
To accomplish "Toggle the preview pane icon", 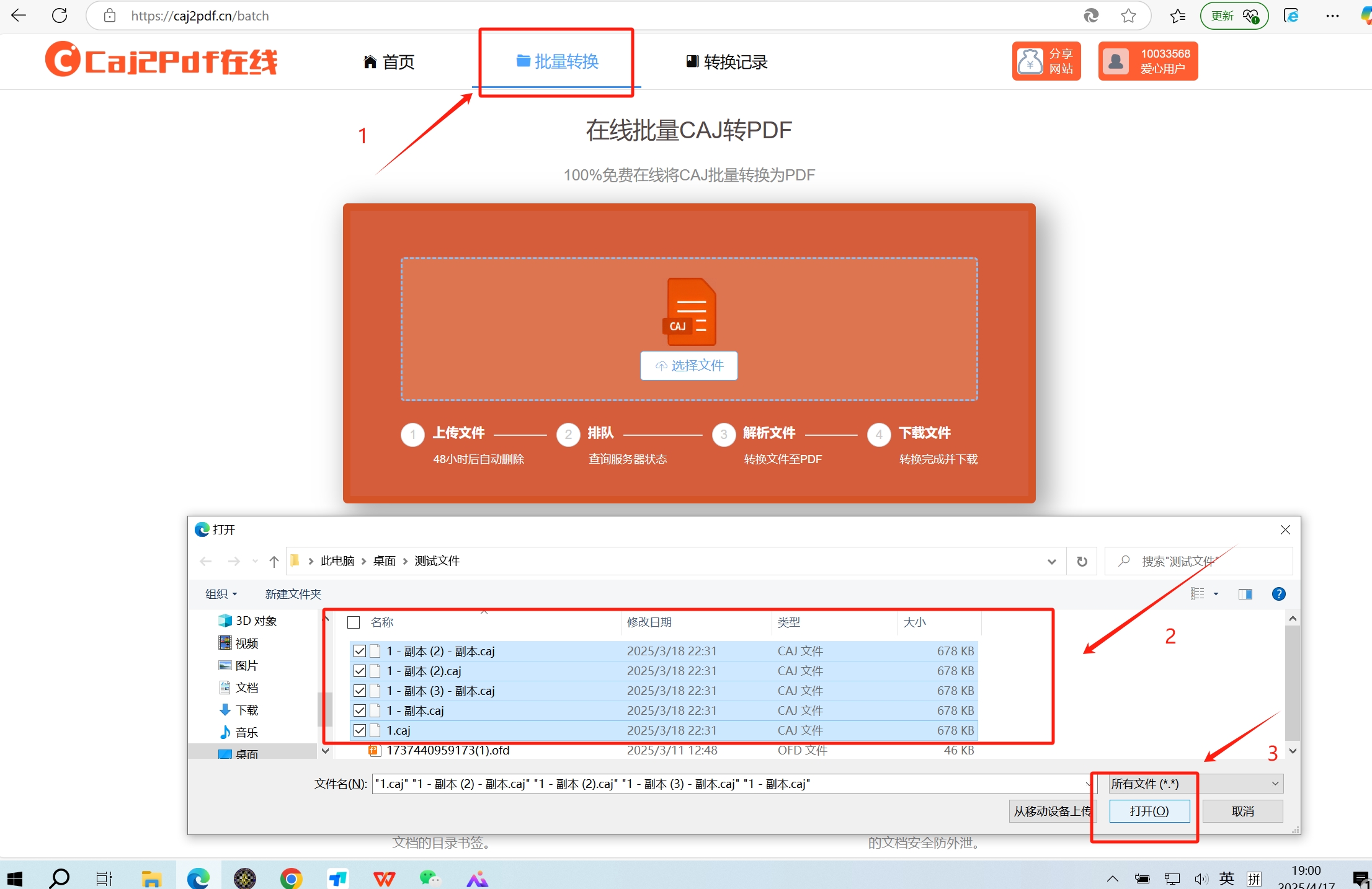I will (1245, 594).
